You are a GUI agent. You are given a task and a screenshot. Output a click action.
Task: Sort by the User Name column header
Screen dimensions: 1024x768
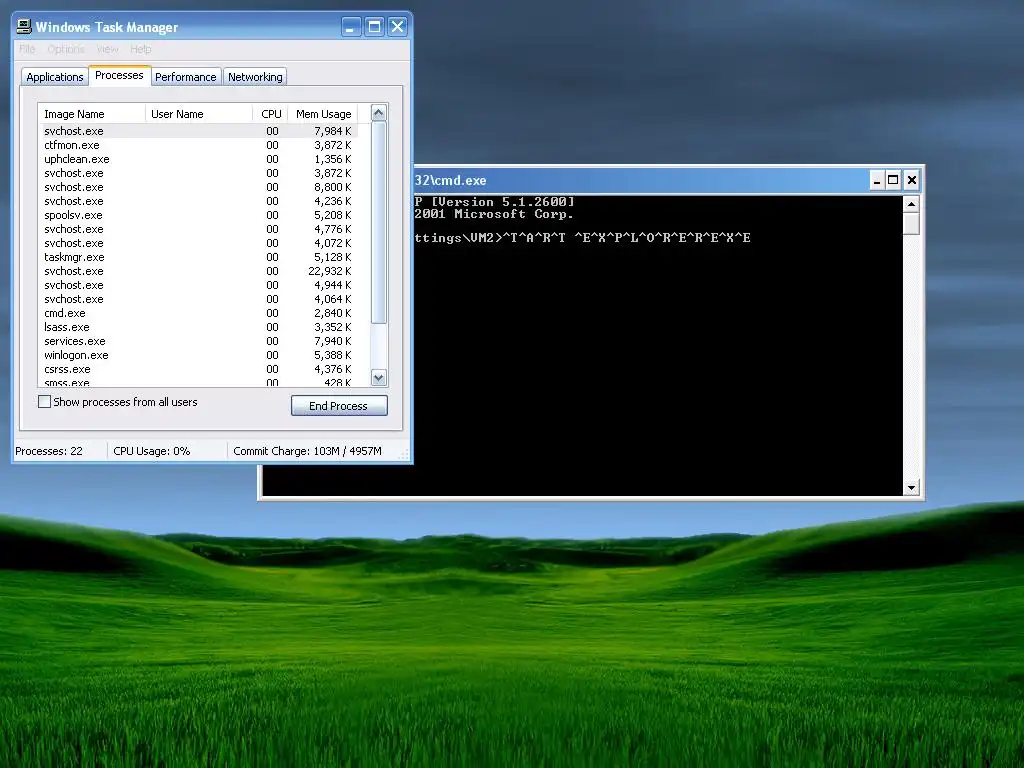(x=199, y=114)
